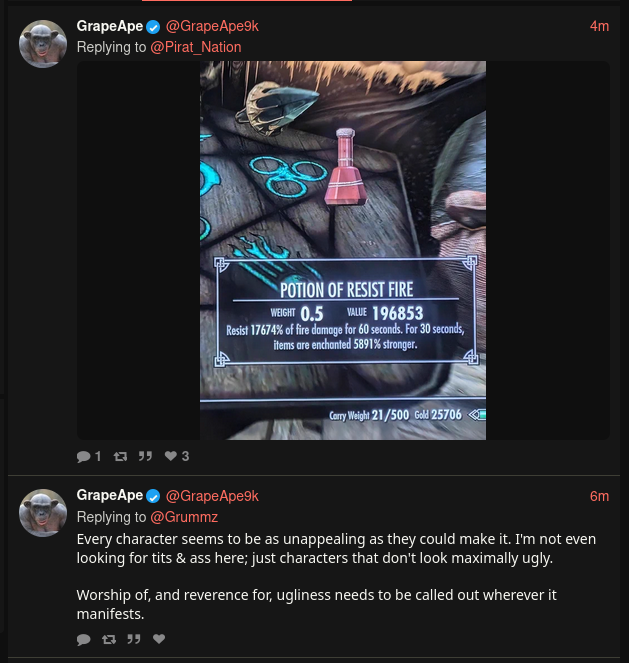Quote the post about ugliness worship
Viewport: 629px width, 663px height.
tap(134, 639)
